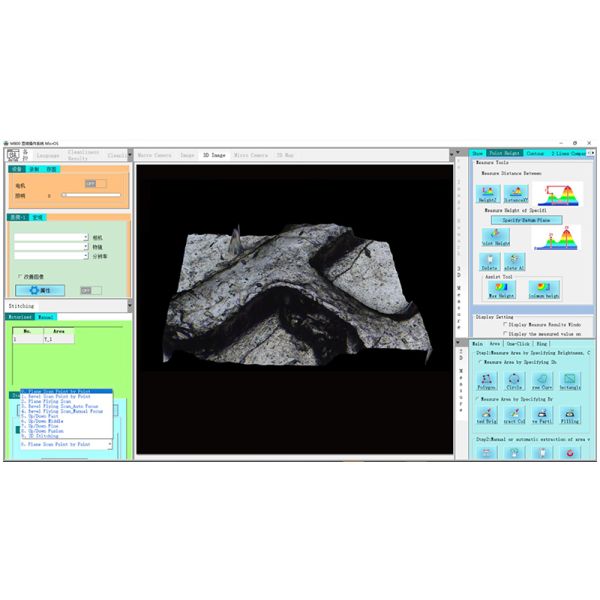Choose the Circle area tool
The height and width of the screenshot is (600, 600).
point(515,383)
